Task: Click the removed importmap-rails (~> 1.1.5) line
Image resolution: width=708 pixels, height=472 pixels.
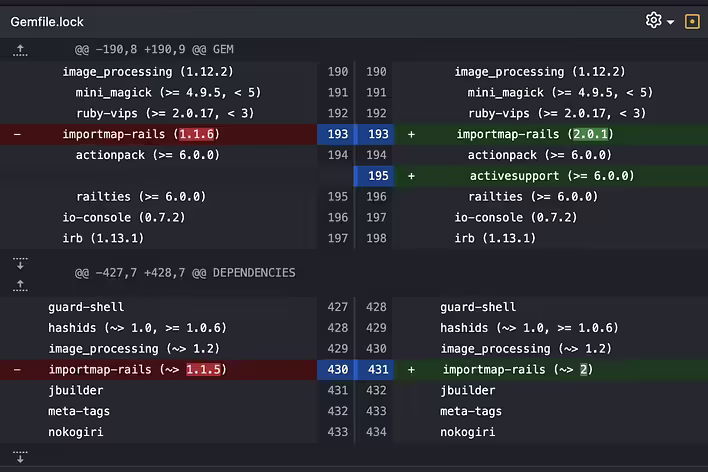Action: click(137, 370)
